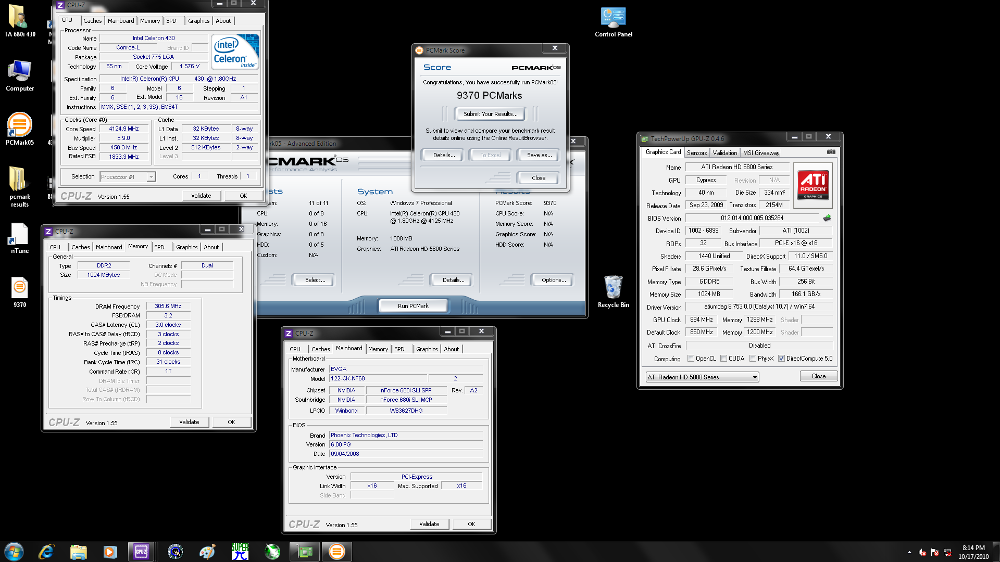Viewport: 1000px width, 562px height.
Task: Click Details button in PCMark05 System section
Action: click(x=452, y=280)
